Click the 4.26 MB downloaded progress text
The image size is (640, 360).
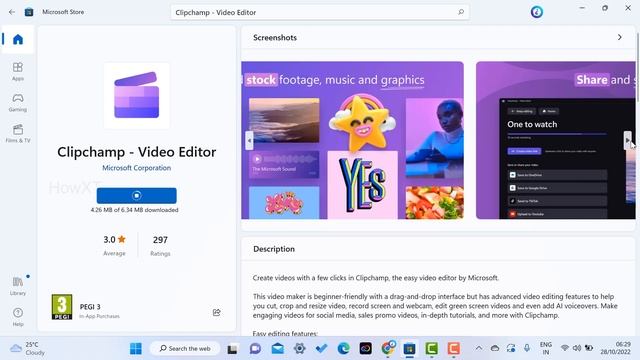[135, 210]
